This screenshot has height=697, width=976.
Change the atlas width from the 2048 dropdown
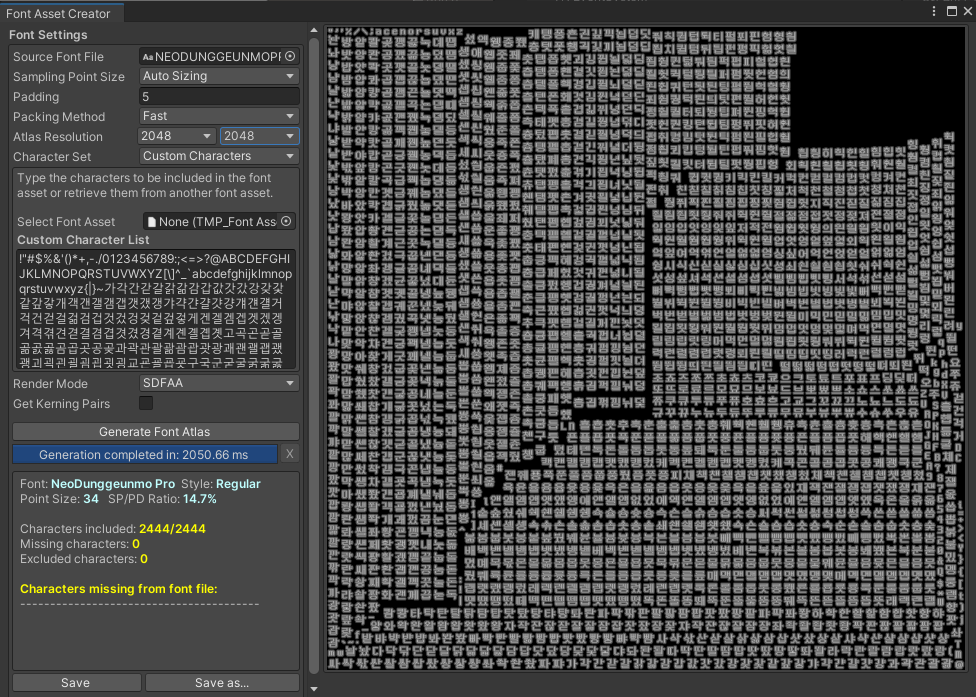176,136
